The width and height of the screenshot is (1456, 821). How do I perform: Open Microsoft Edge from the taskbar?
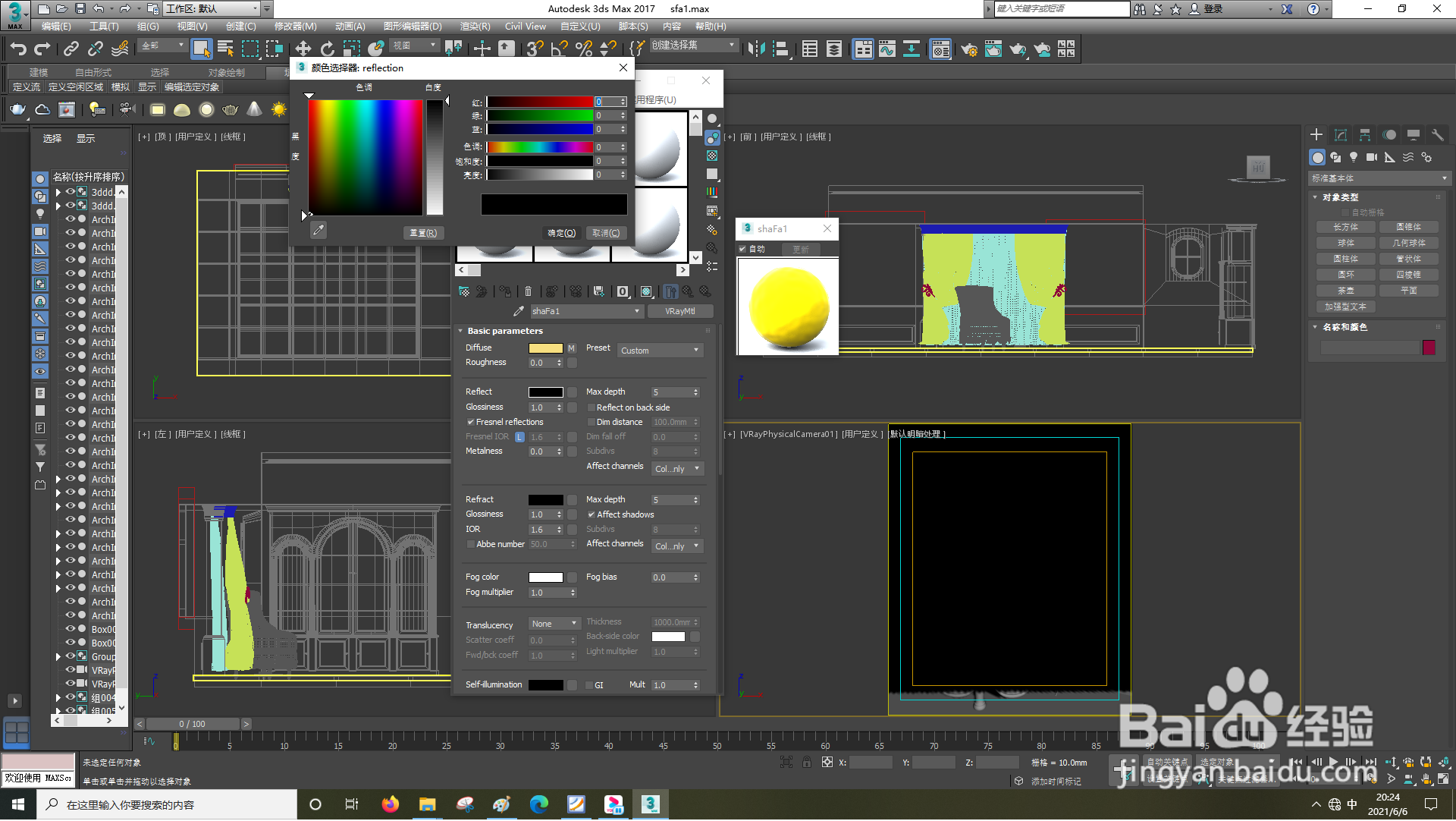(539, 805)
